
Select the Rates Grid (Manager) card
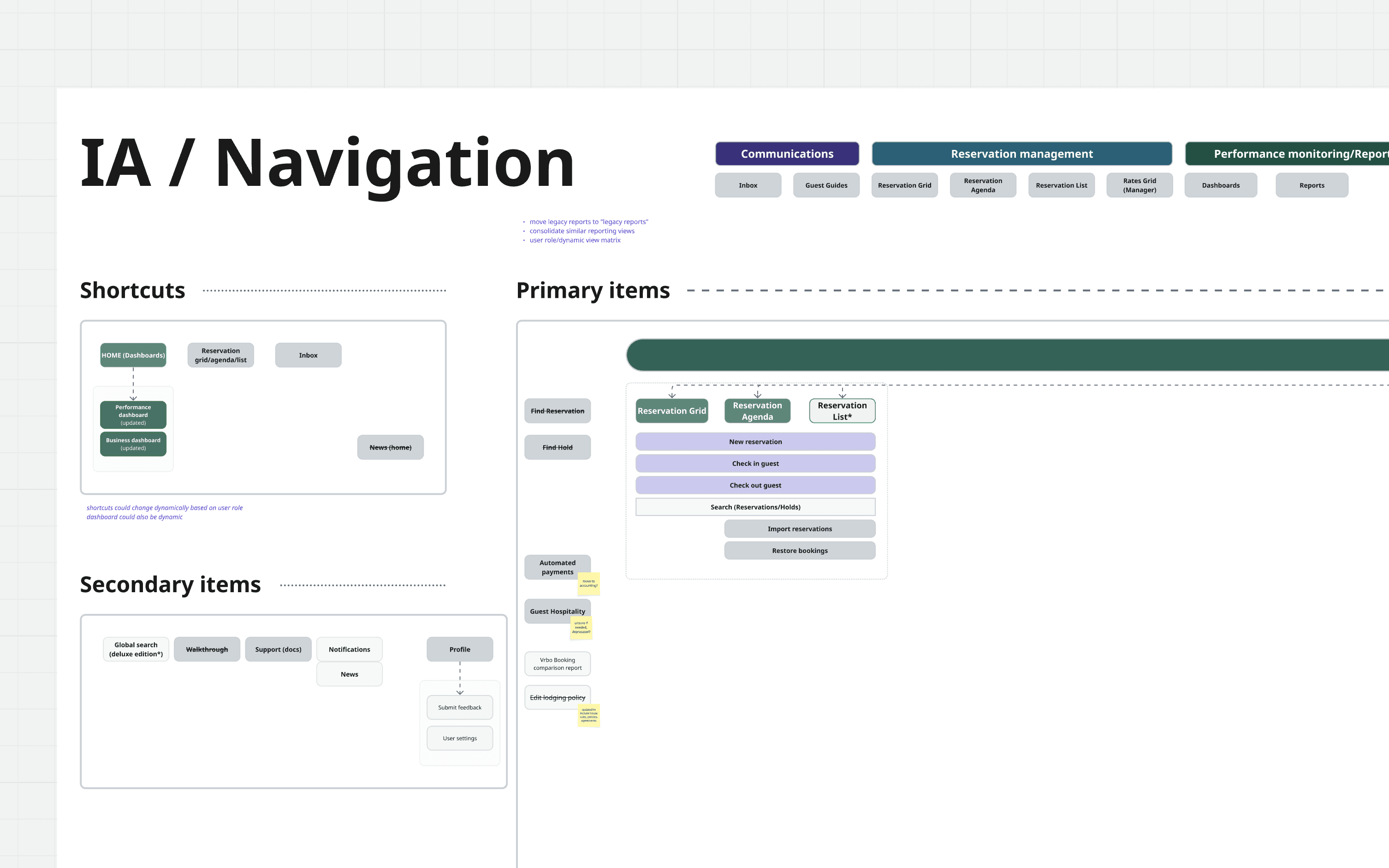1139,185
